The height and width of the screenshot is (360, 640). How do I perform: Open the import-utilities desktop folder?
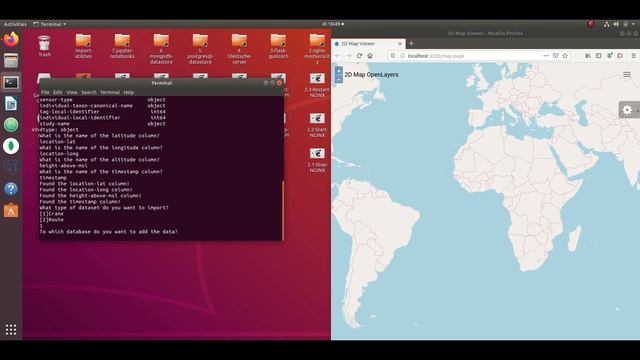click(83, 46)
